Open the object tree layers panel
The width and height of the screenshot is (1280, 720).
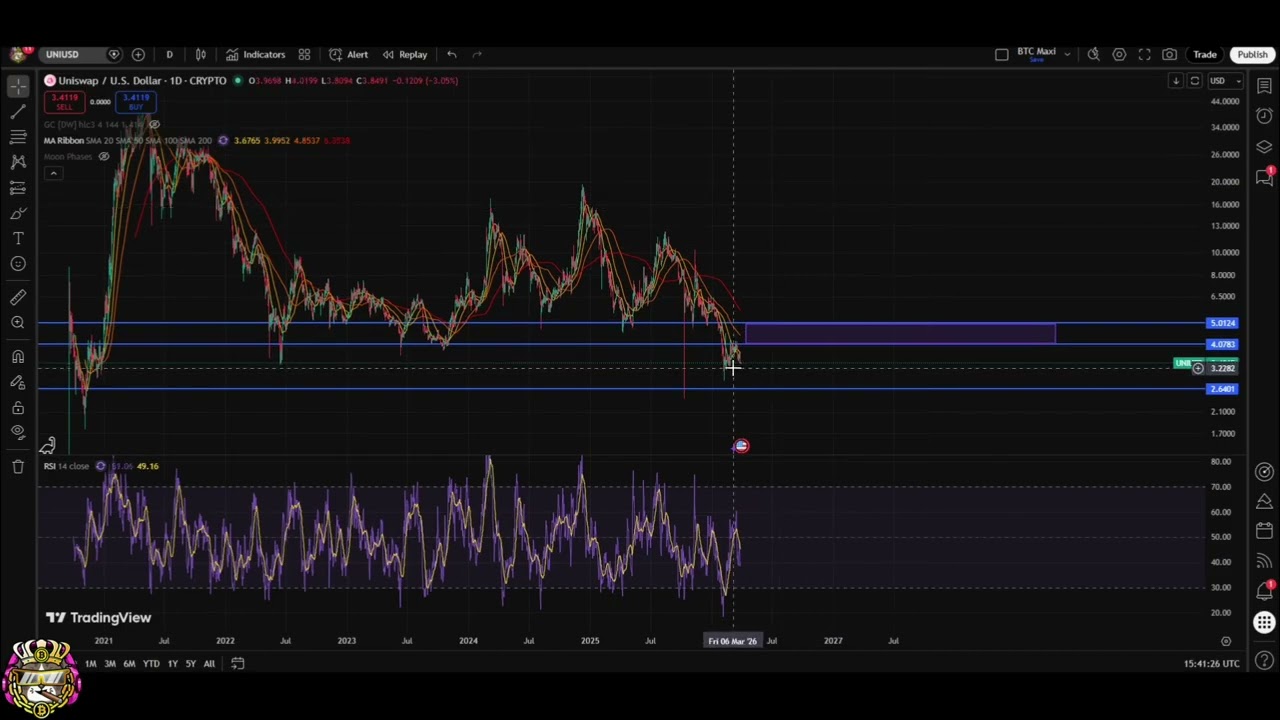pyautogui.click(x=1264, y=147)
